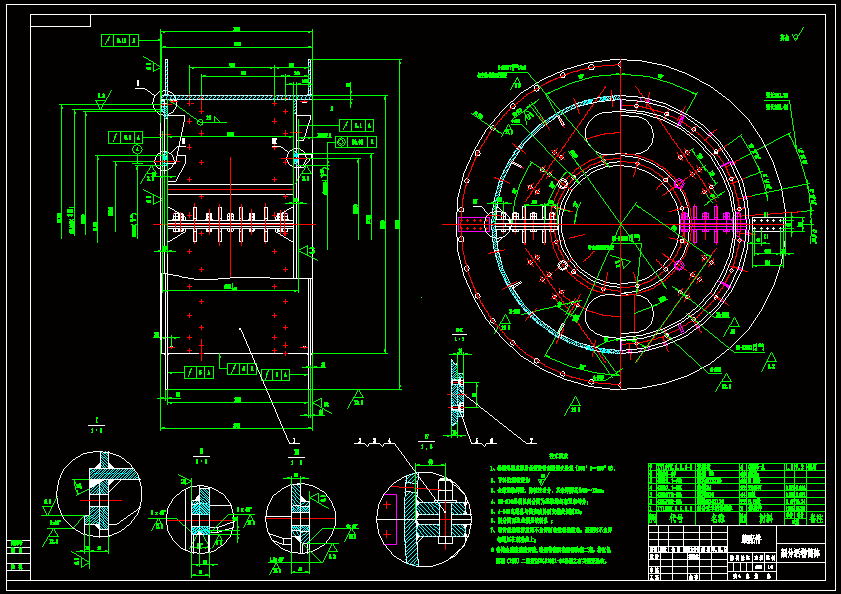Click the "备注" column header in parts list
The image size is (841, 594).
click(x=816, y=519)
